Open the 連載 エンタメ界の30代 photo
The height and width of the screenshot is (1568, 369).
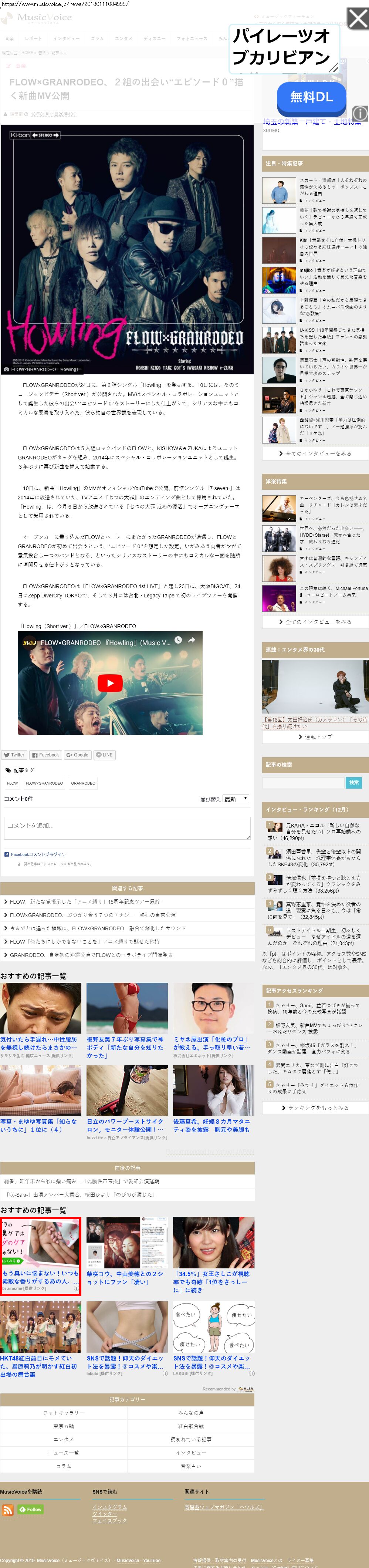coord(315,687)
